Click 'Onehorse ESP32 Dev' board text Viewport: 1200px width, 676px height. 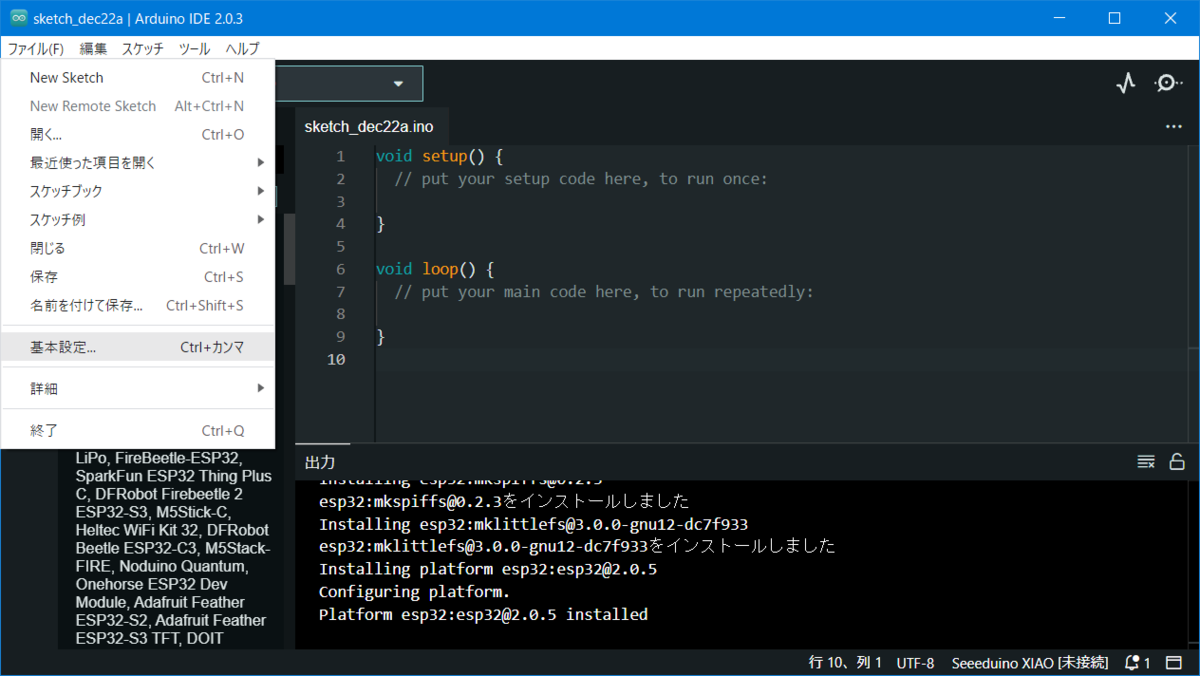[152, 584]
